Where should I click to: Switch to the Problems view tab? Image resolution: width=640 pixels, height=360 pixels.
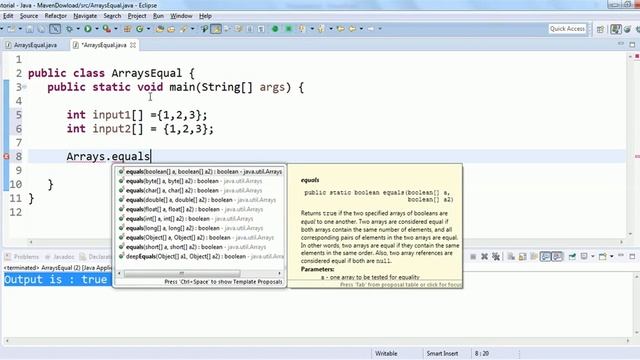coord(22,257)
